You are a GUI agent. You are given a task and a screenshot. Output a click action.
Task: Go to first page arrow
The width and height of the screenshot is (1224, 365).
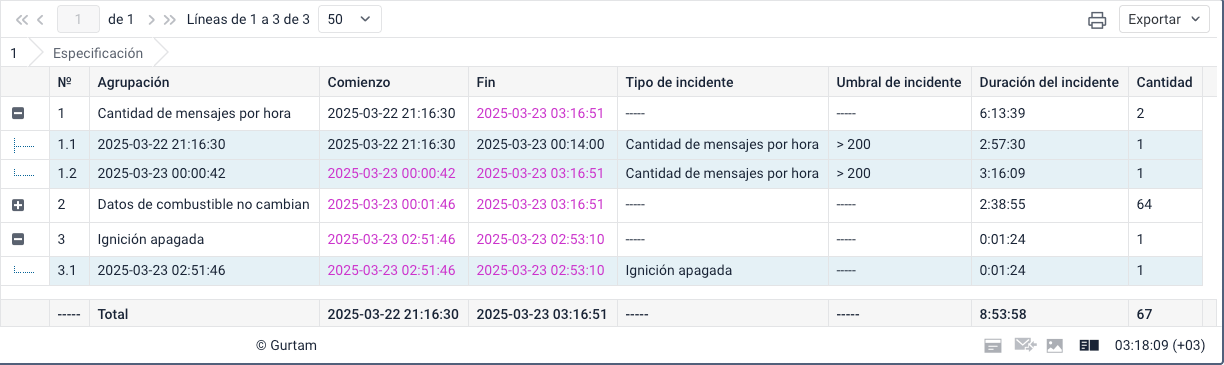(22, 19)
